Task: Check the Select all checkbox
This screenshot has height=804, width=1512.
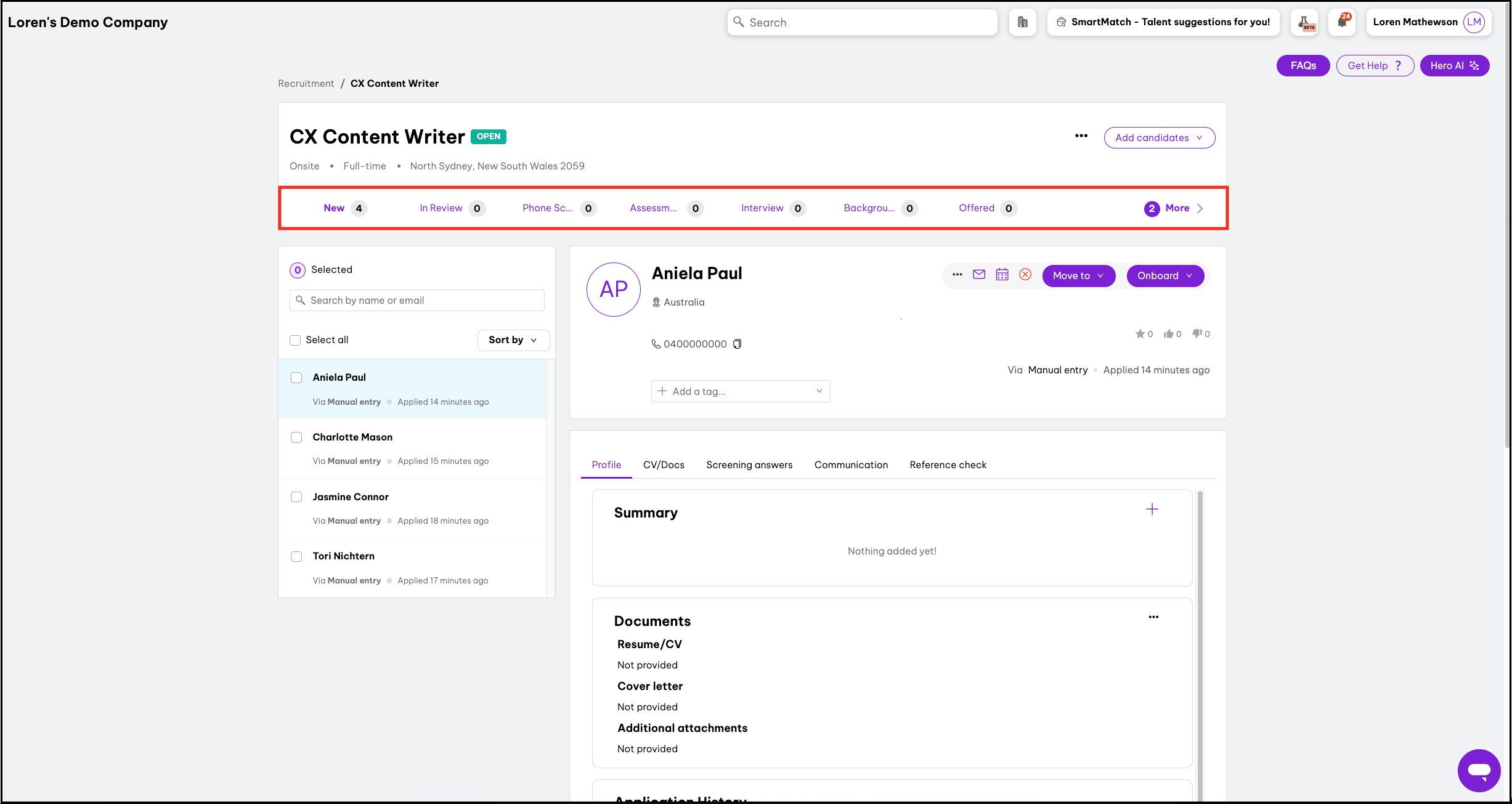Action: 296,340
